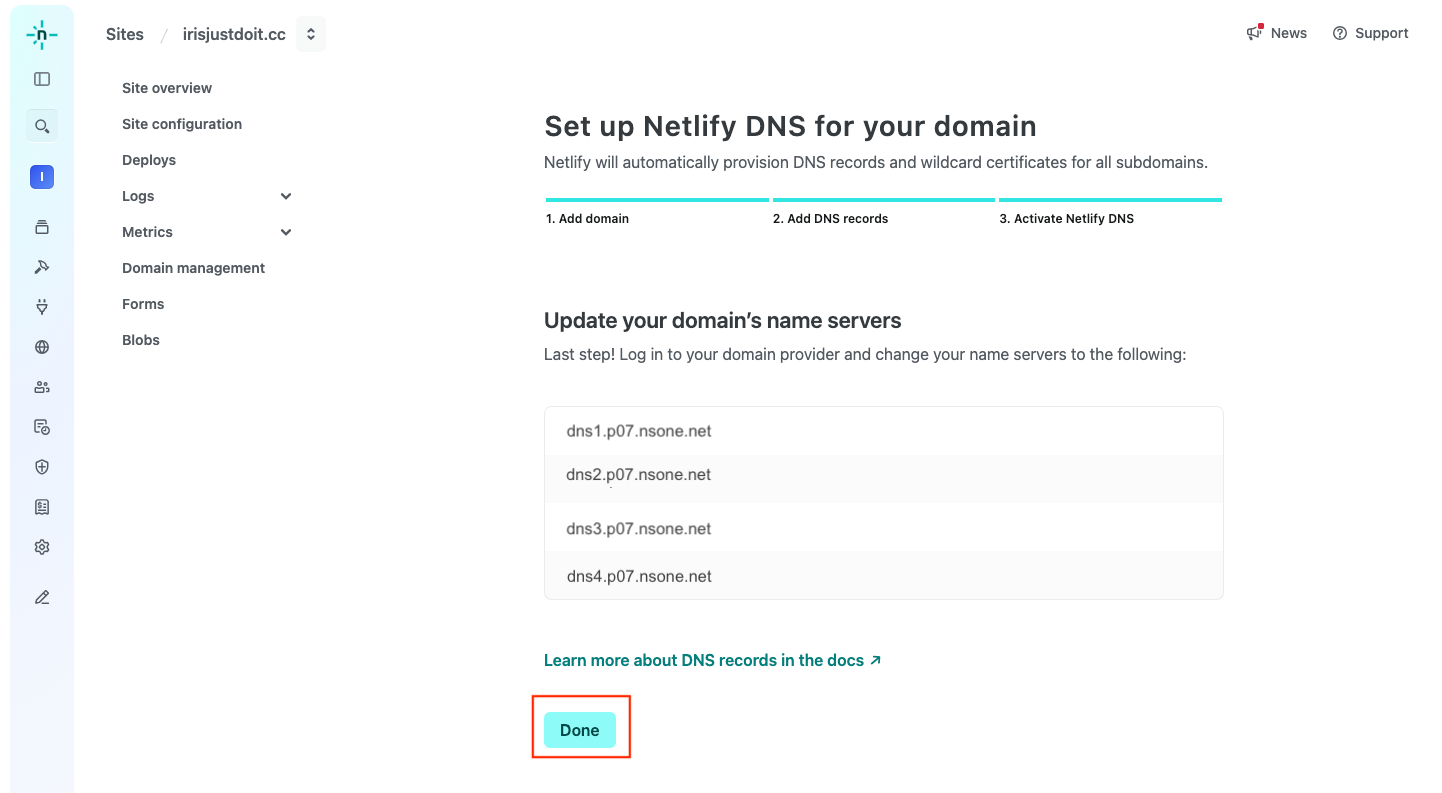The height and width of the screenshot is (793, 1442).
Task: Expand the Logs submenu
Action: click(x=286, y=196)
